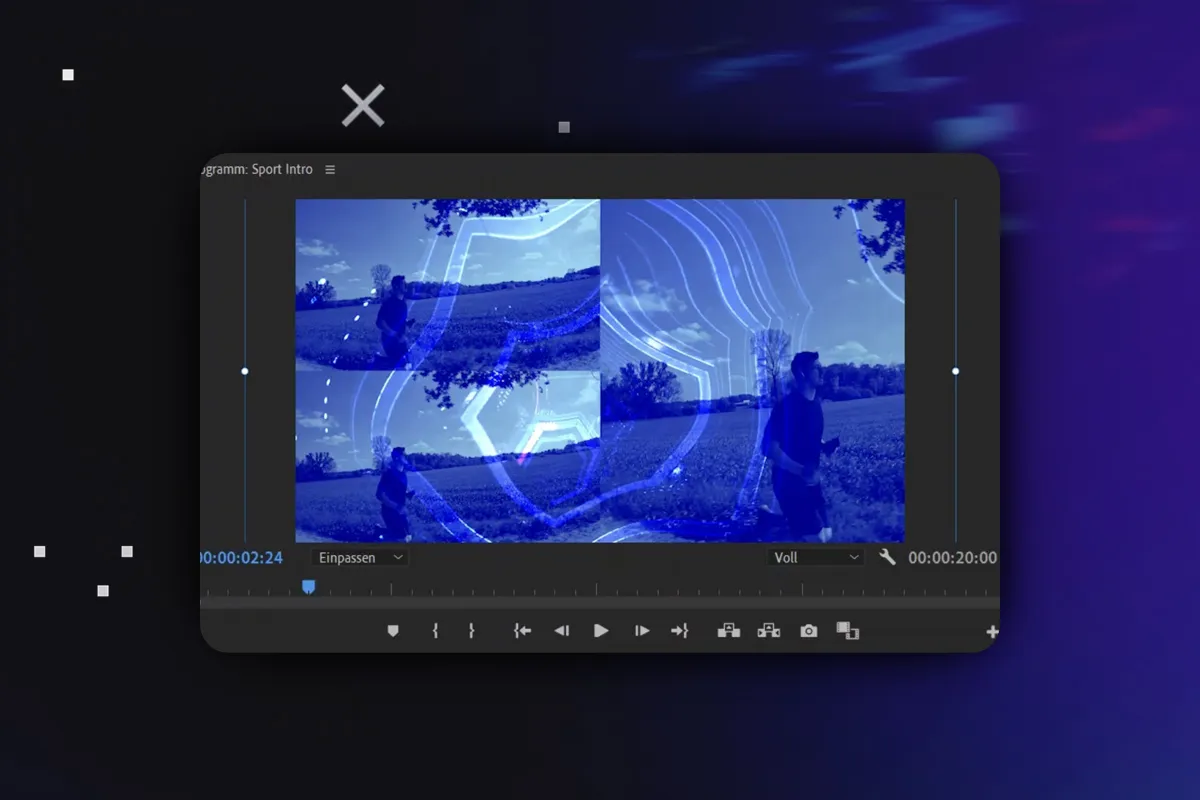Click the blue playhead marker on the ruler
The height and width of the screenshot is (800, 1200).
click(x=308, y=587)
